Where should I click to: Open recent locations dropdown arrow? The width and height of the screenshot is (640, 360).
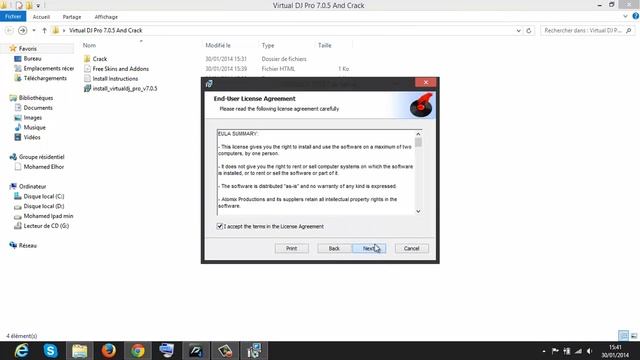coord(34,31)
